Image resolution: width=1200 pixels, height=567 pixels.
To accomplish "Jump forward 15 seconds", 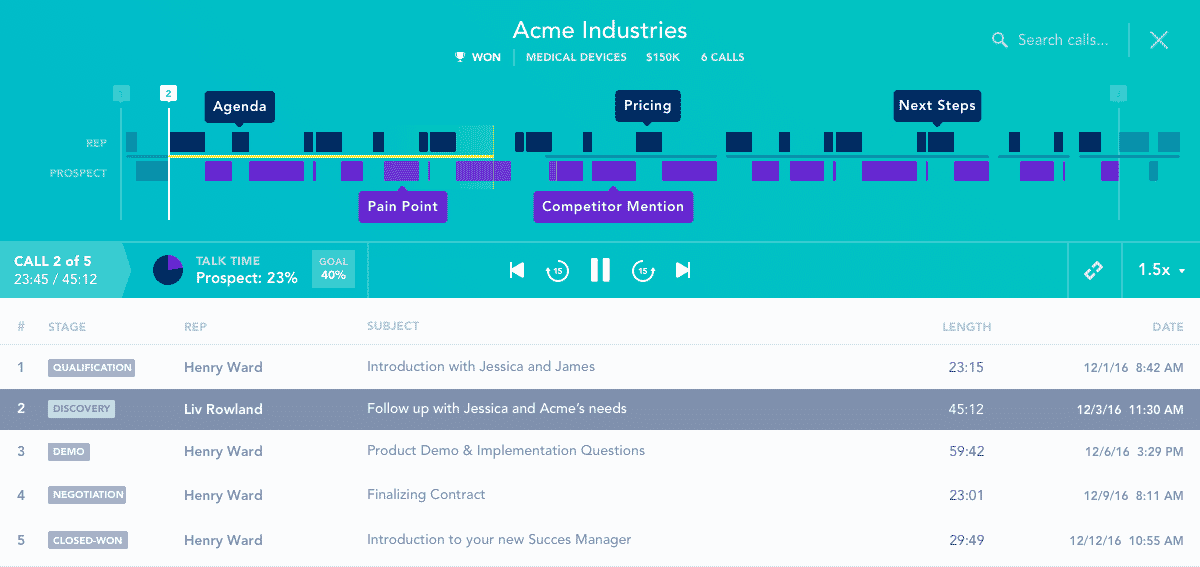I will 643,270.
